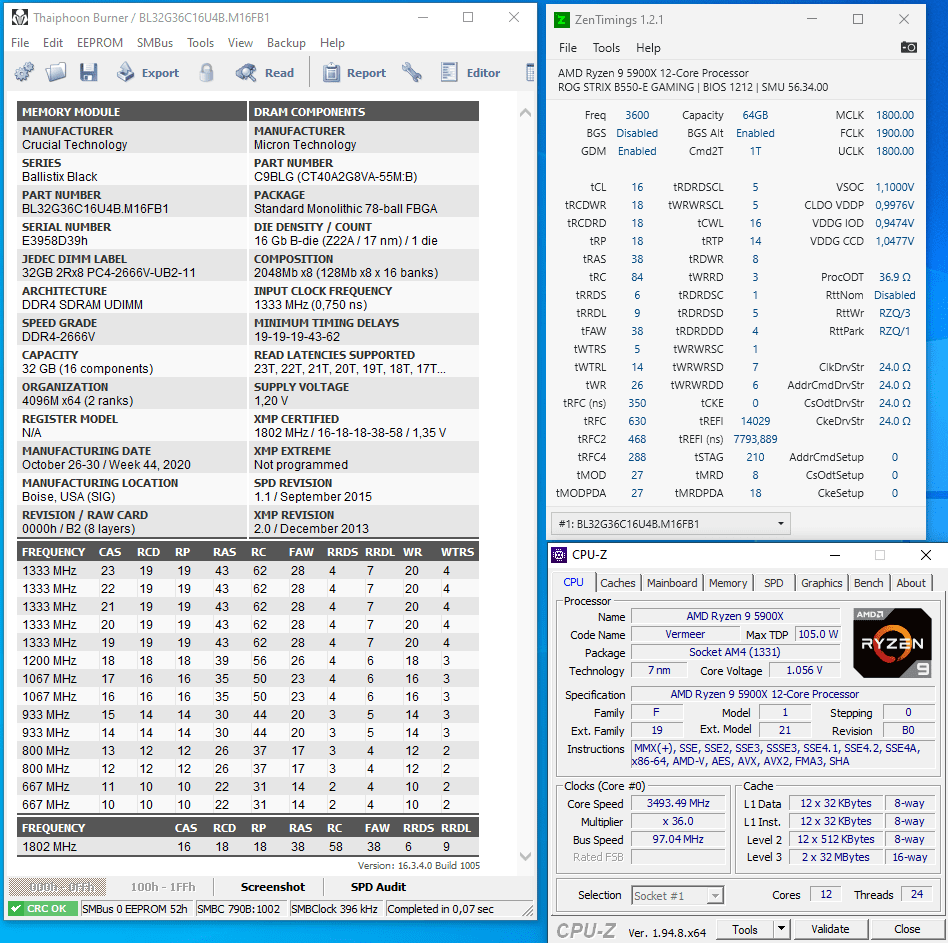948x943 pixels.
Task: Open the Tools menu in Thaiphoon Burner
Action: click(x=200, y=43)
